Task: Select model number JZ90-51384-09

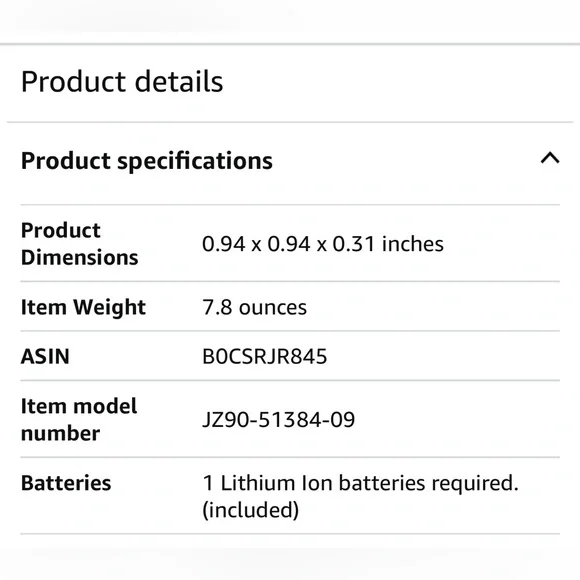Action: click(279, 420)
